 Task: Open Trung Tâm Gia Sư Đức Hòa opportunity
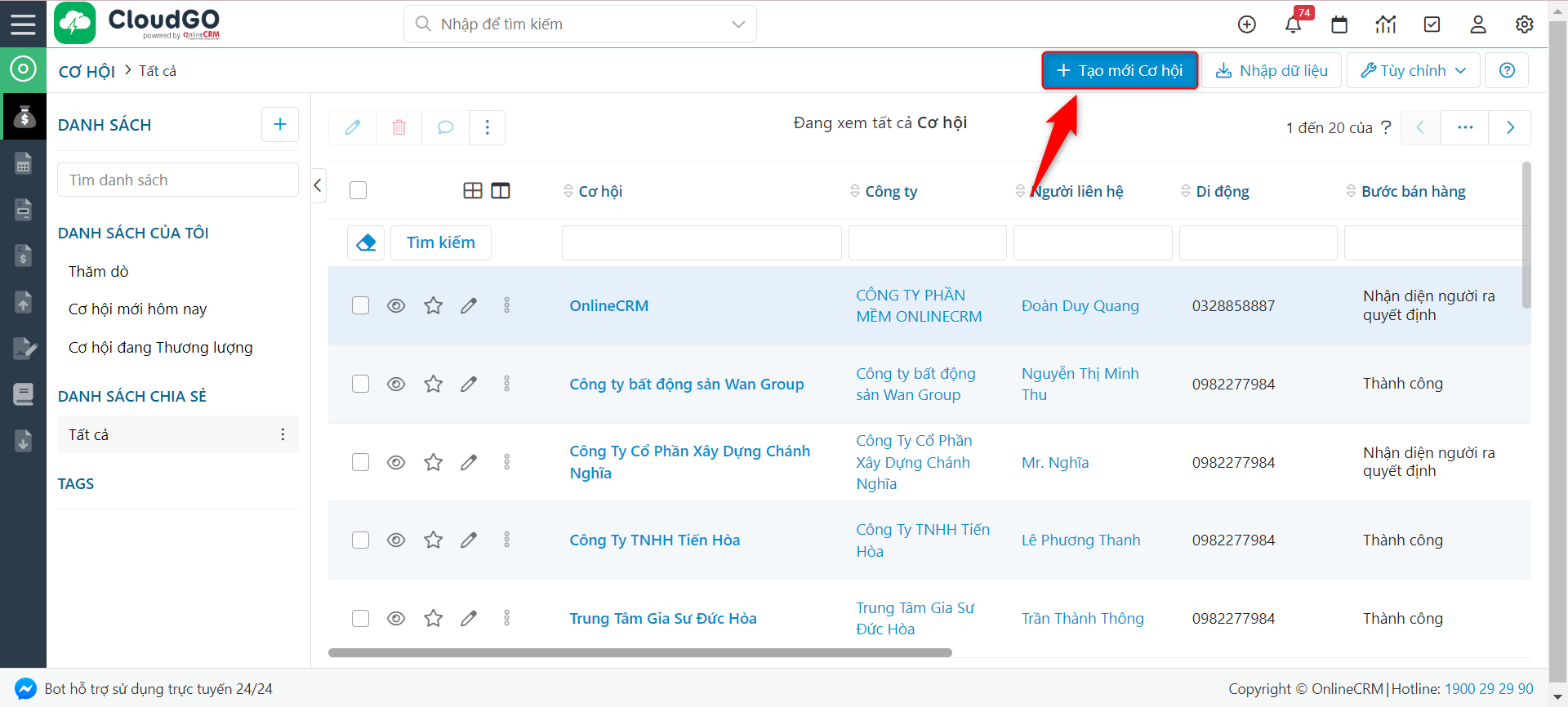pos(662,618)
